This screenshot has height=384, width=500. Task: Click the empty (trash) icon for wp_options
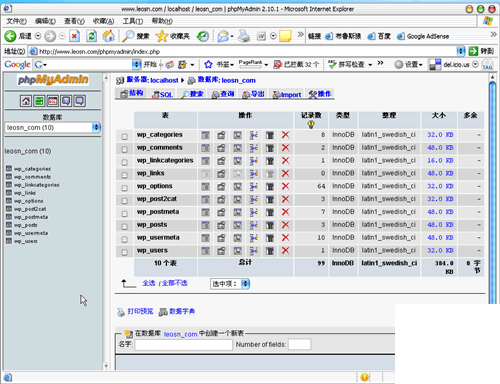270,186
